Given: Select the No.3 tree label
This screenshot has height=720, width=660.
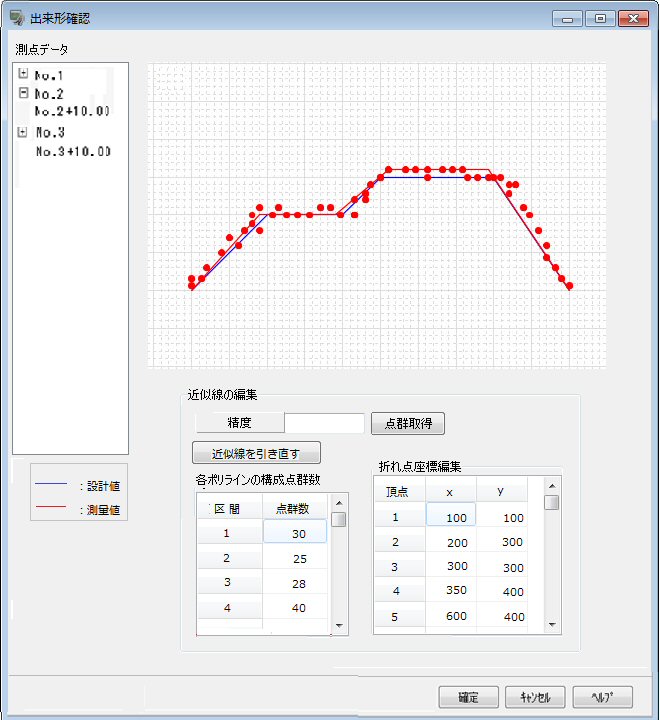Looking at the screenshot, I should [x=50, y=133].
